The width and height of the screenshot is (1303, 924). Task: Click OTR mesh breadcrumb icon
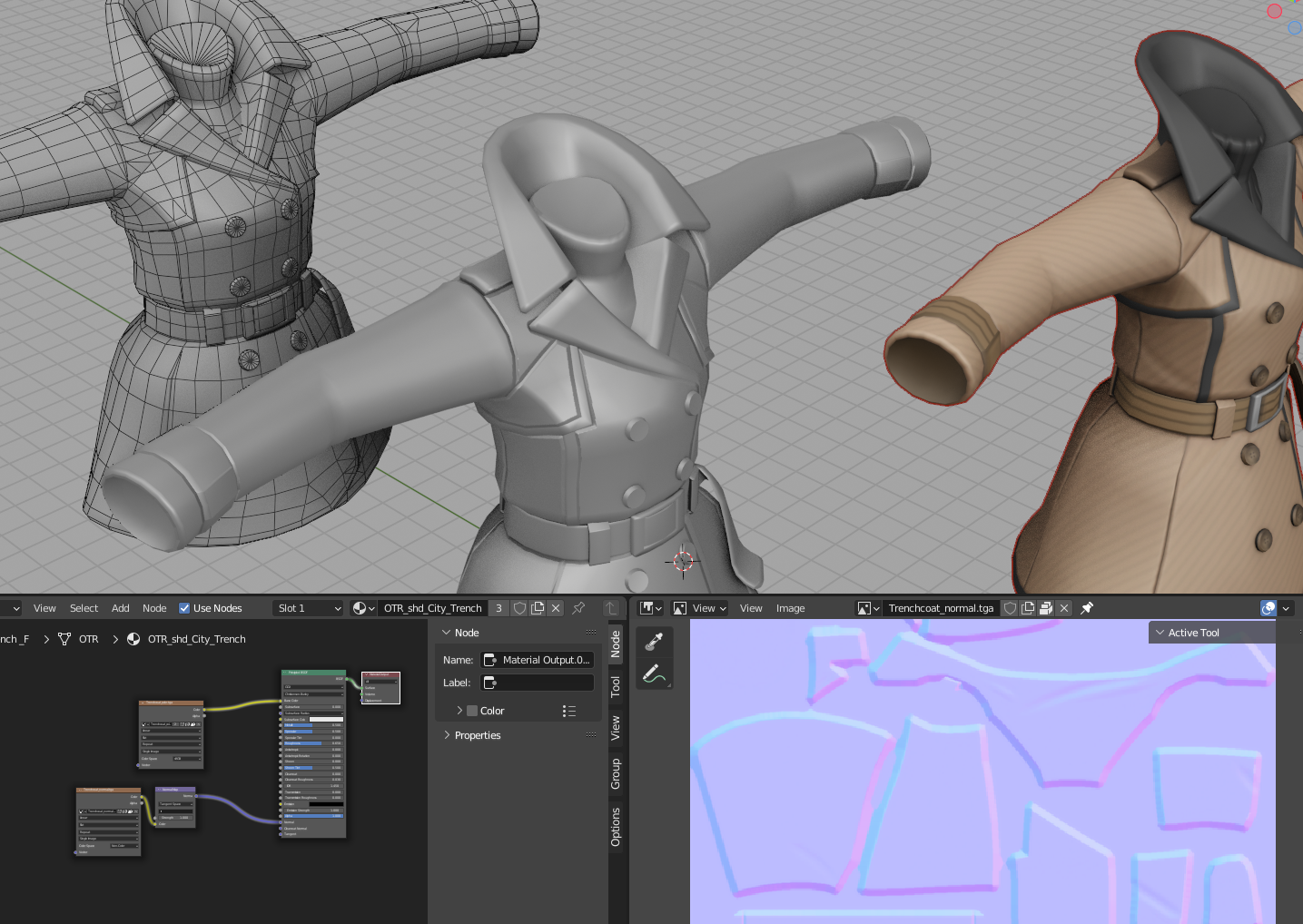[64, 639]
